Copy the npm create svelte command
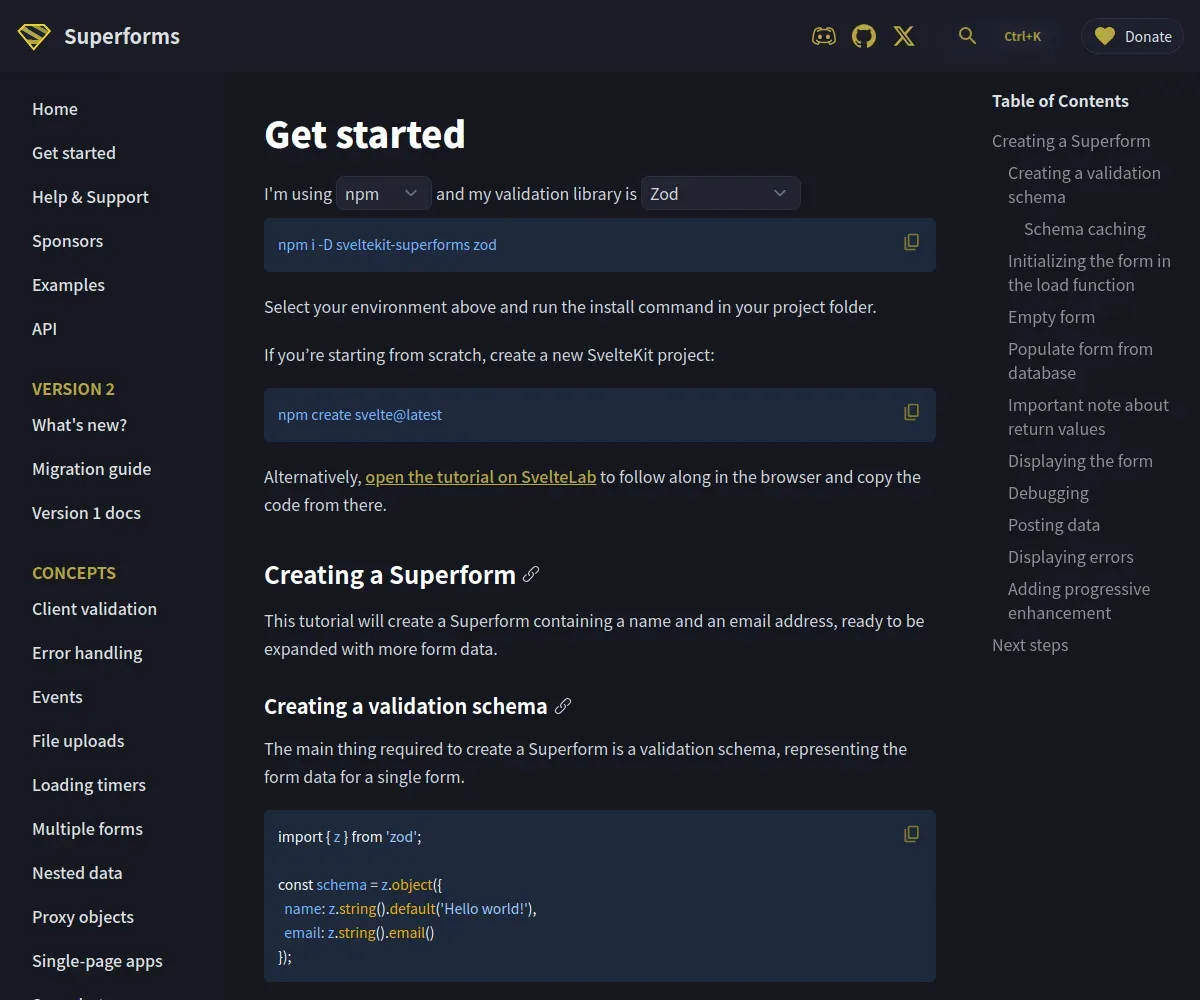The height and width of the screenshot is (1000, 1200). (x=912, y=412)
